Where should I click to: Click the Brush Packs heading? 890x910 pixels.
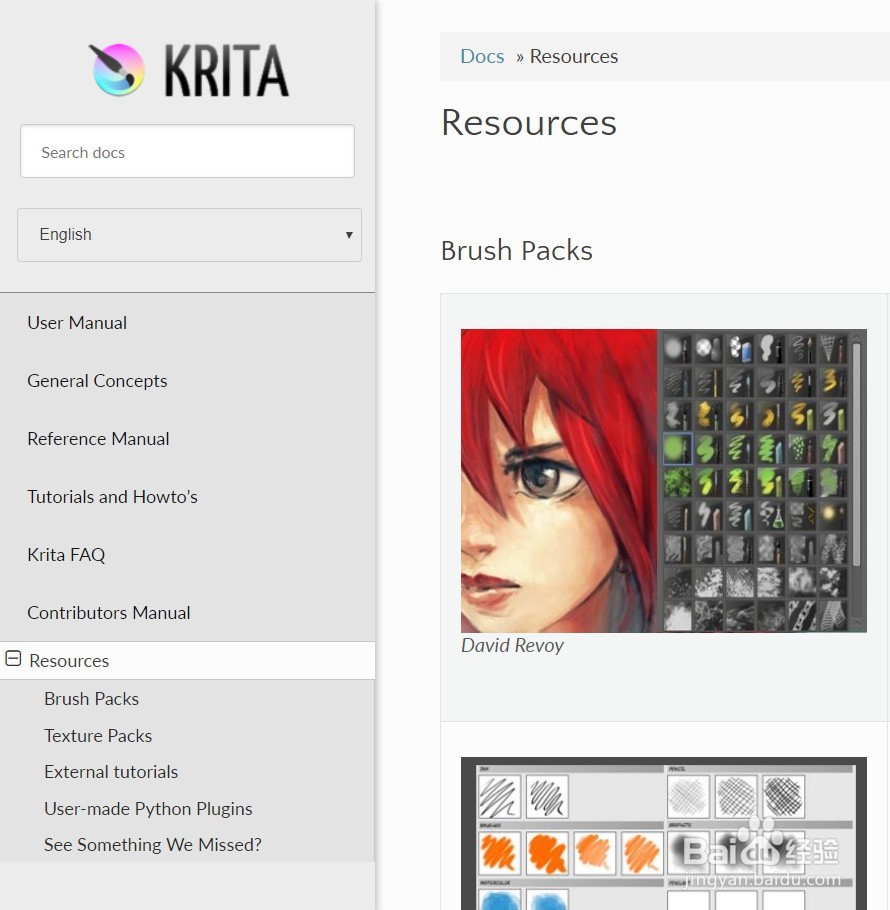[x=516, y=251]
